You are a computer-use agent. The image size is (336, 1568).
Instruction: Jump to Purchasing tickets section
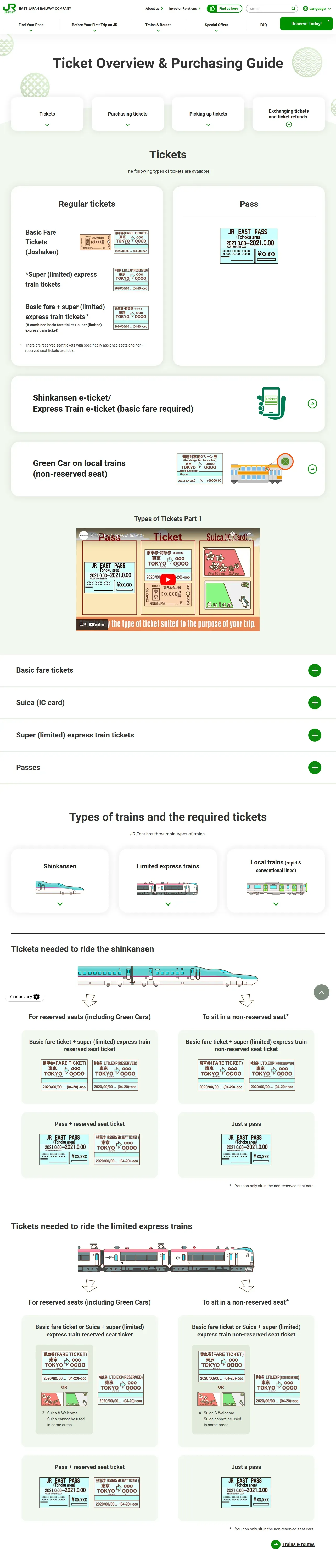(127, 114)
